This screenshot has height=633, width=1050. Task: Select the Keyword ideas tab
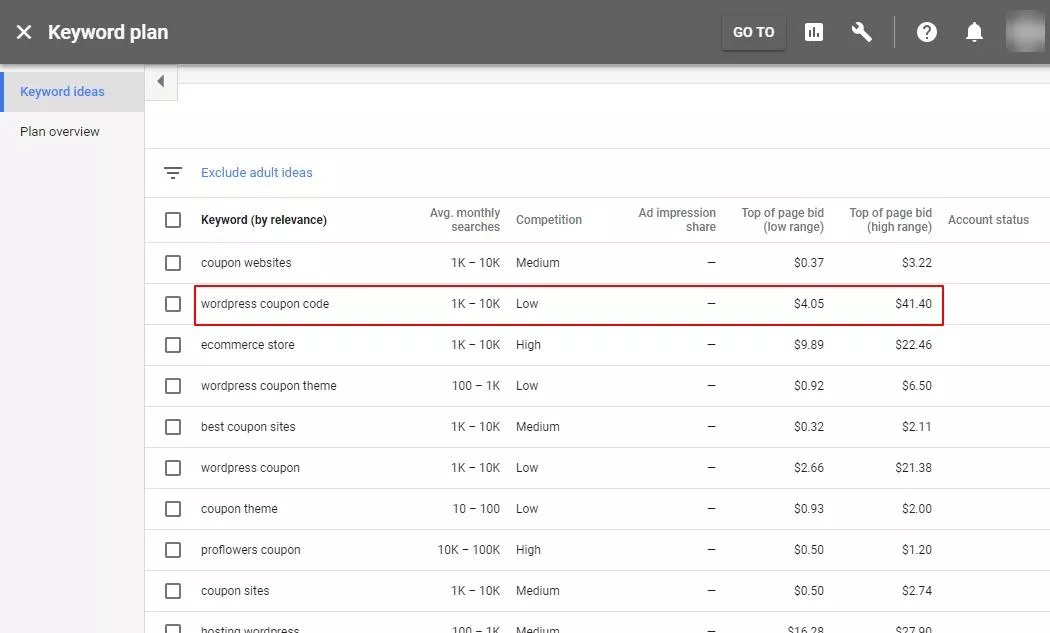62,92
